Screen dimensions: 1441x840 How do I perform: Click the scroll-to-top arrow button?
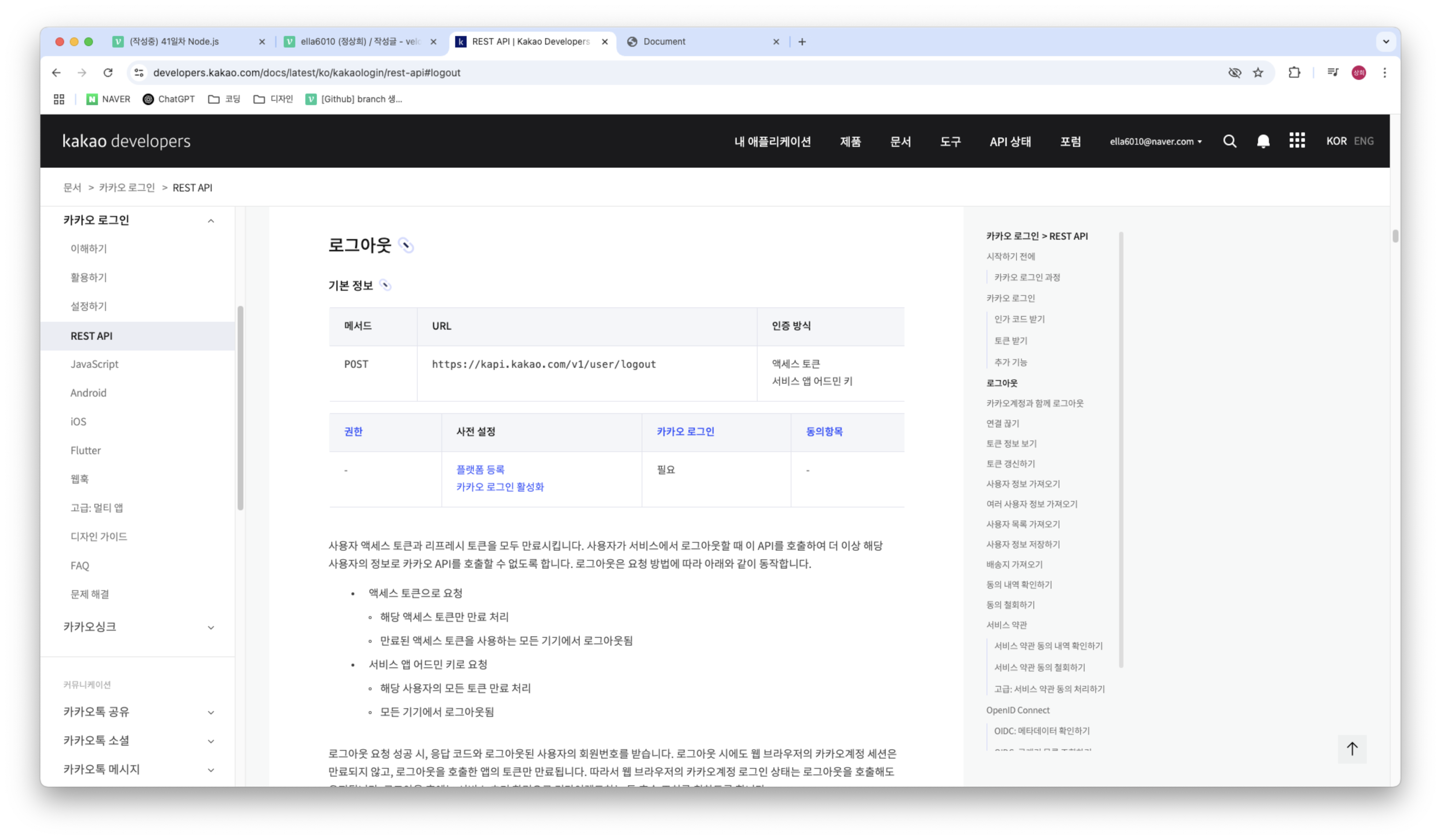point(1352,749)
